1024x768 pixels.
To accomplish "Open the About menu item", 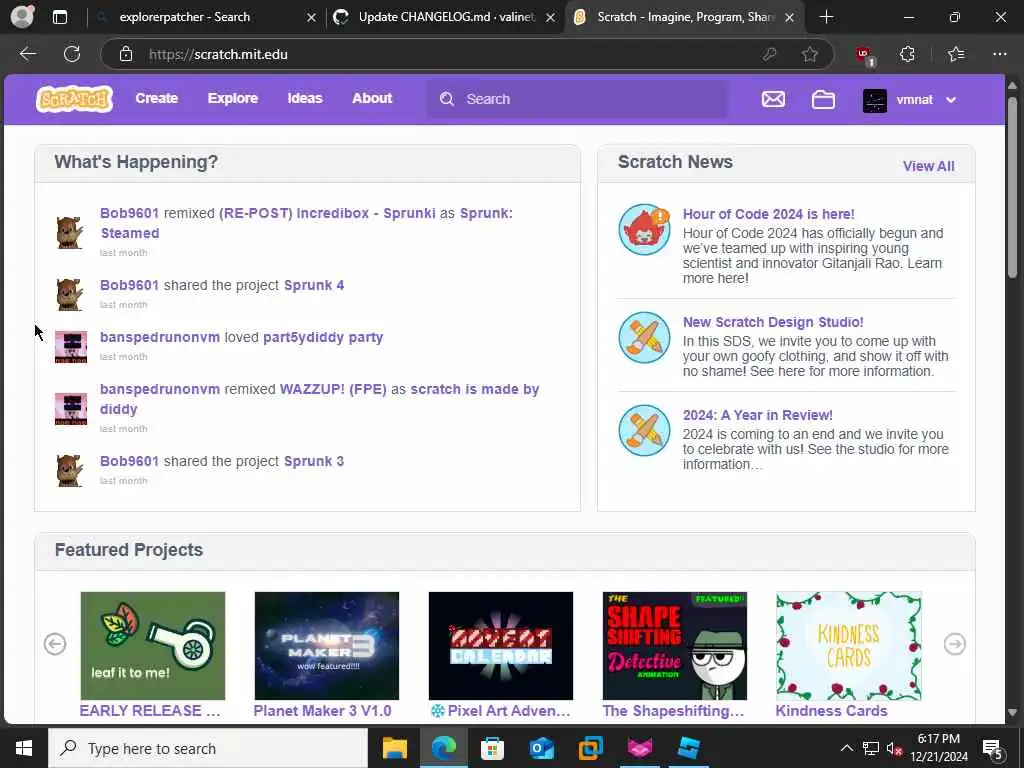I will (x=372, y=99).
